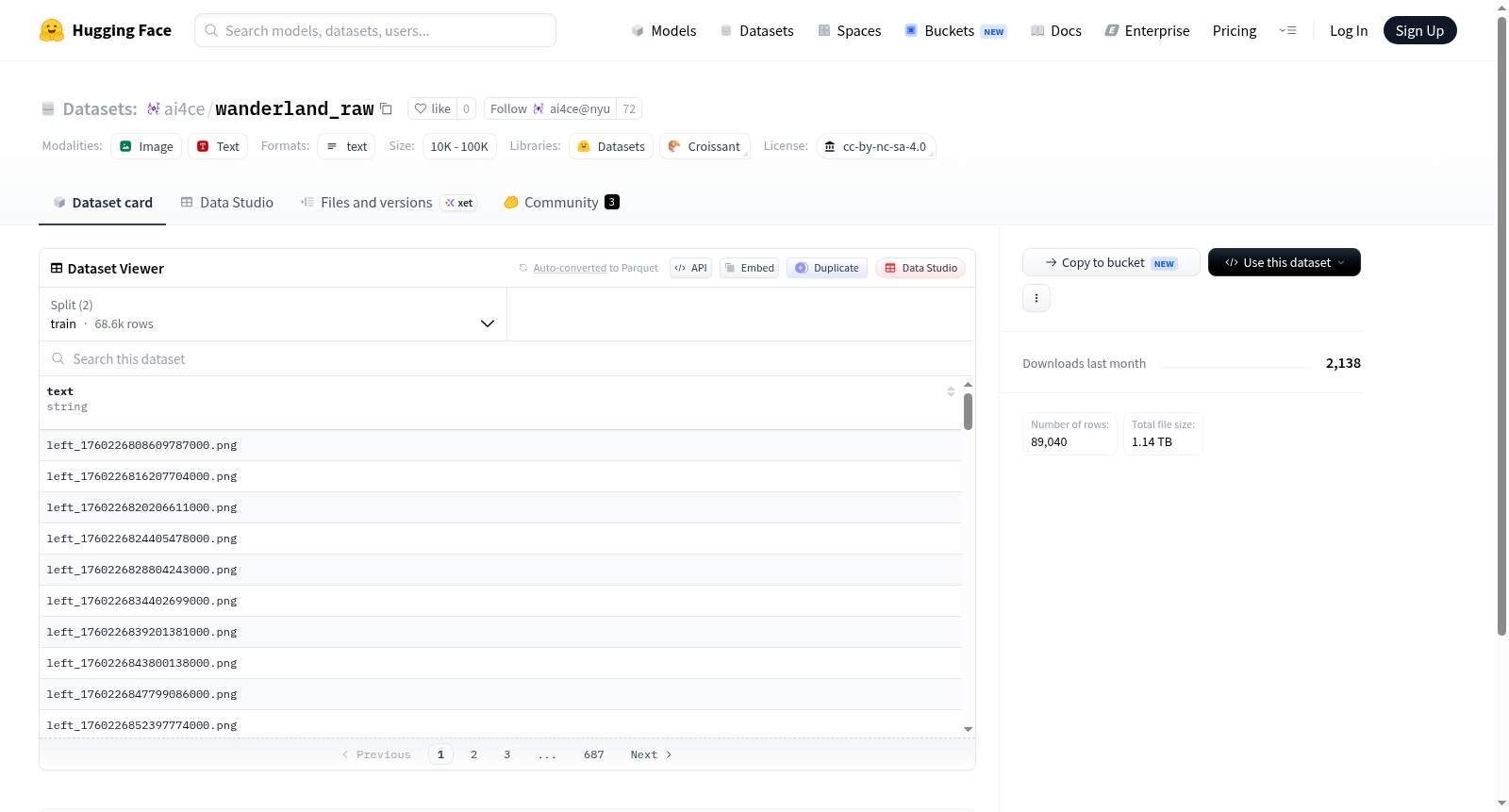Viewport: 1509px width, 812px height.
Task: Open the Models page
Action: click(x=664, y=30)
